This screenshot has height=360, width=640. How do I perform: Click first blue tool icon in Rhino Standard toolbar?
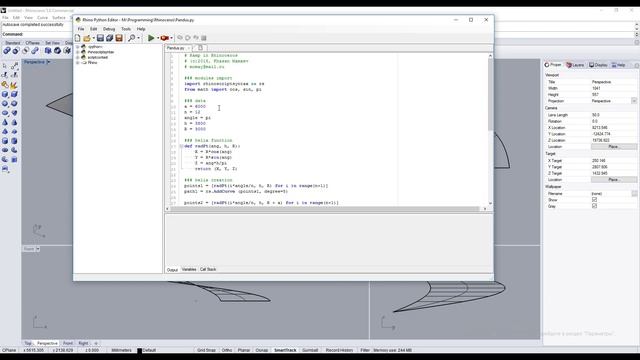pos(7,51)
